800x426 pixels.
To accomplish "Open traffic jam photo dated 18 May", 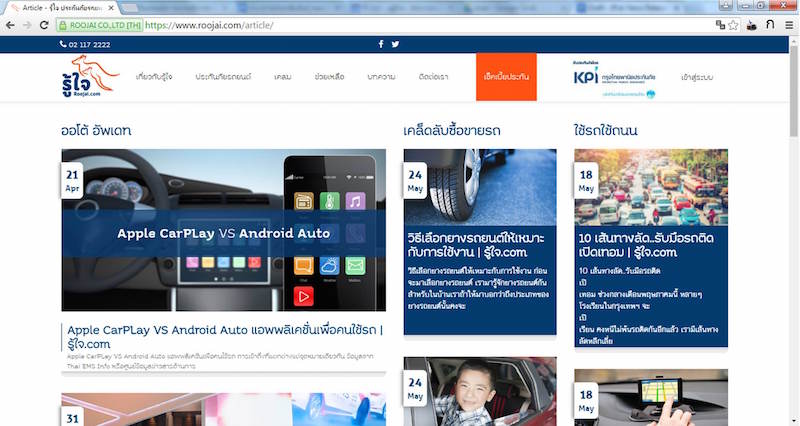I will pyautogui.click(x=651, y=187).
